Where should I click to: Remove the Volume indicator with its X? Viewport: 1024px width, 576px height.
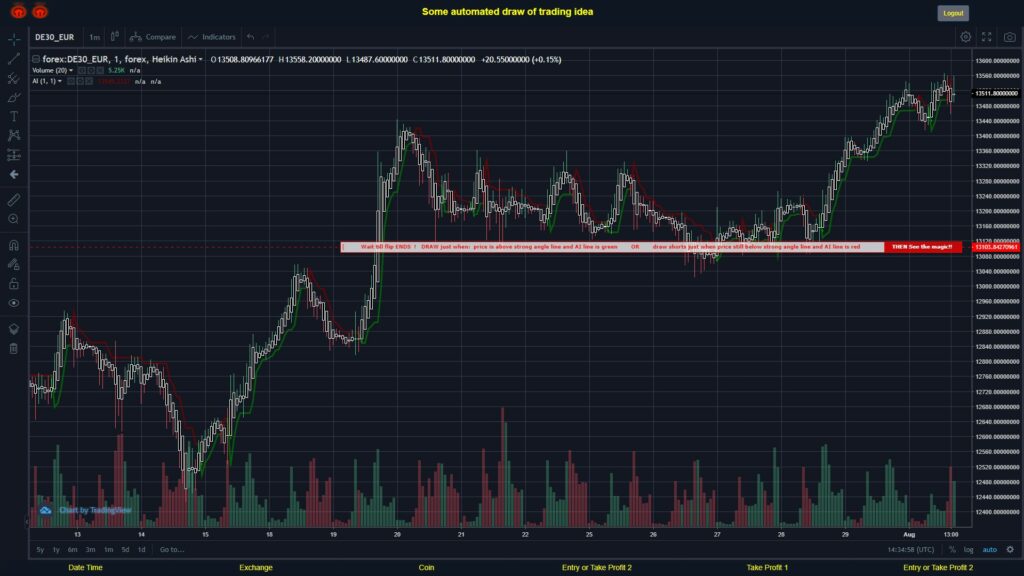100,71
